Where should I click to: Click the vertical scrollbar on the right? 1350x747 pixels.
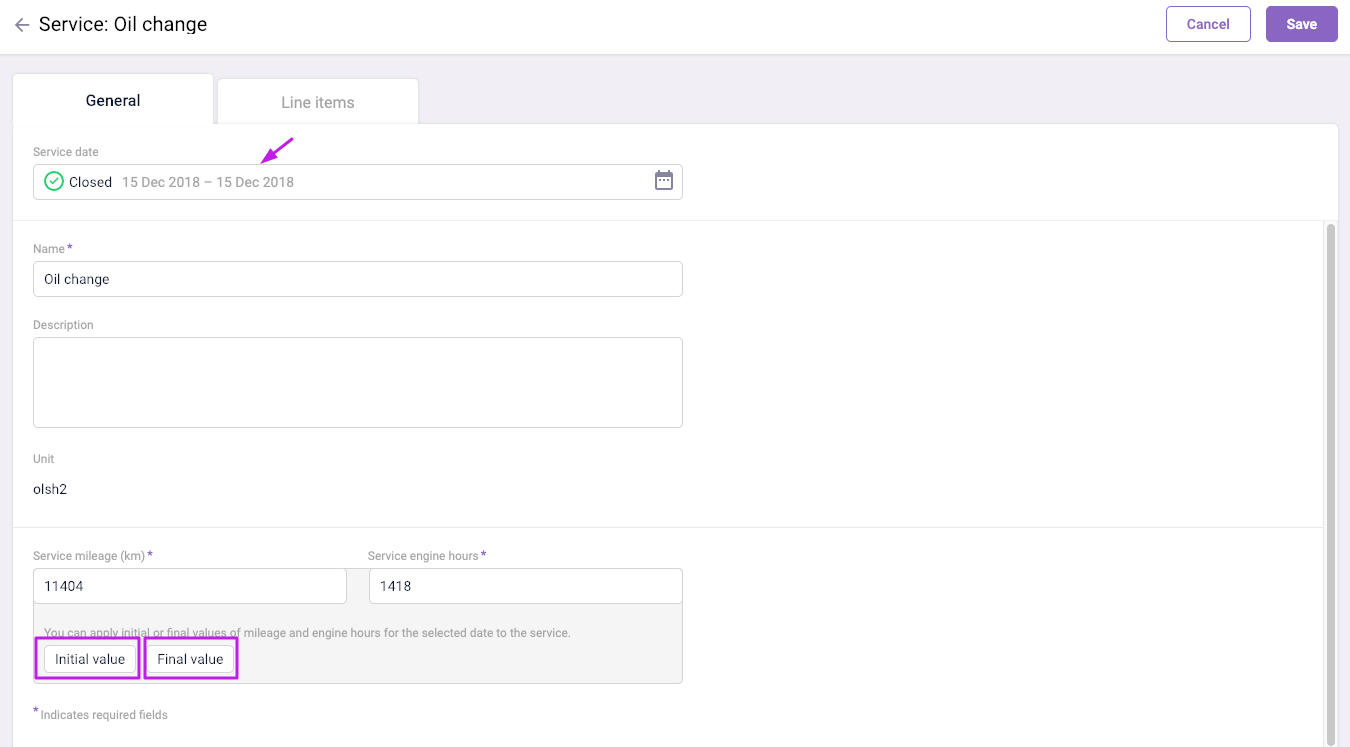(x=1329, y=480)
